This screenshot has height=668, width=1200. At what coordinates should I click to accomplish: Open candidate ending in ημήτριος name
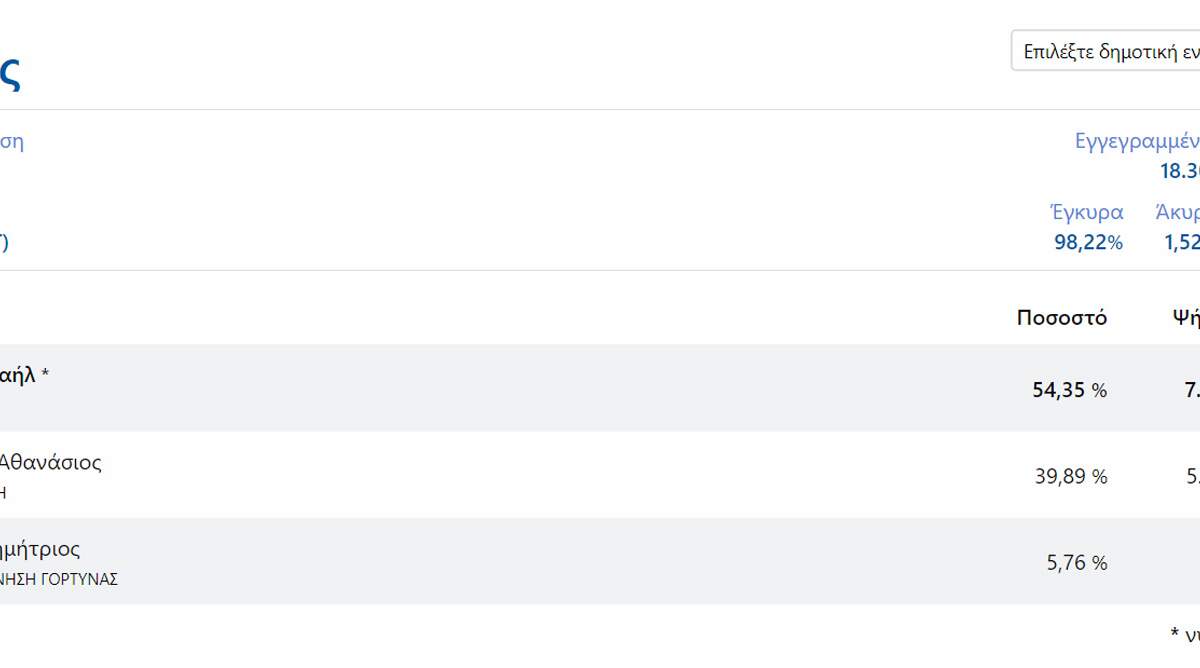(x=40, y=549)
